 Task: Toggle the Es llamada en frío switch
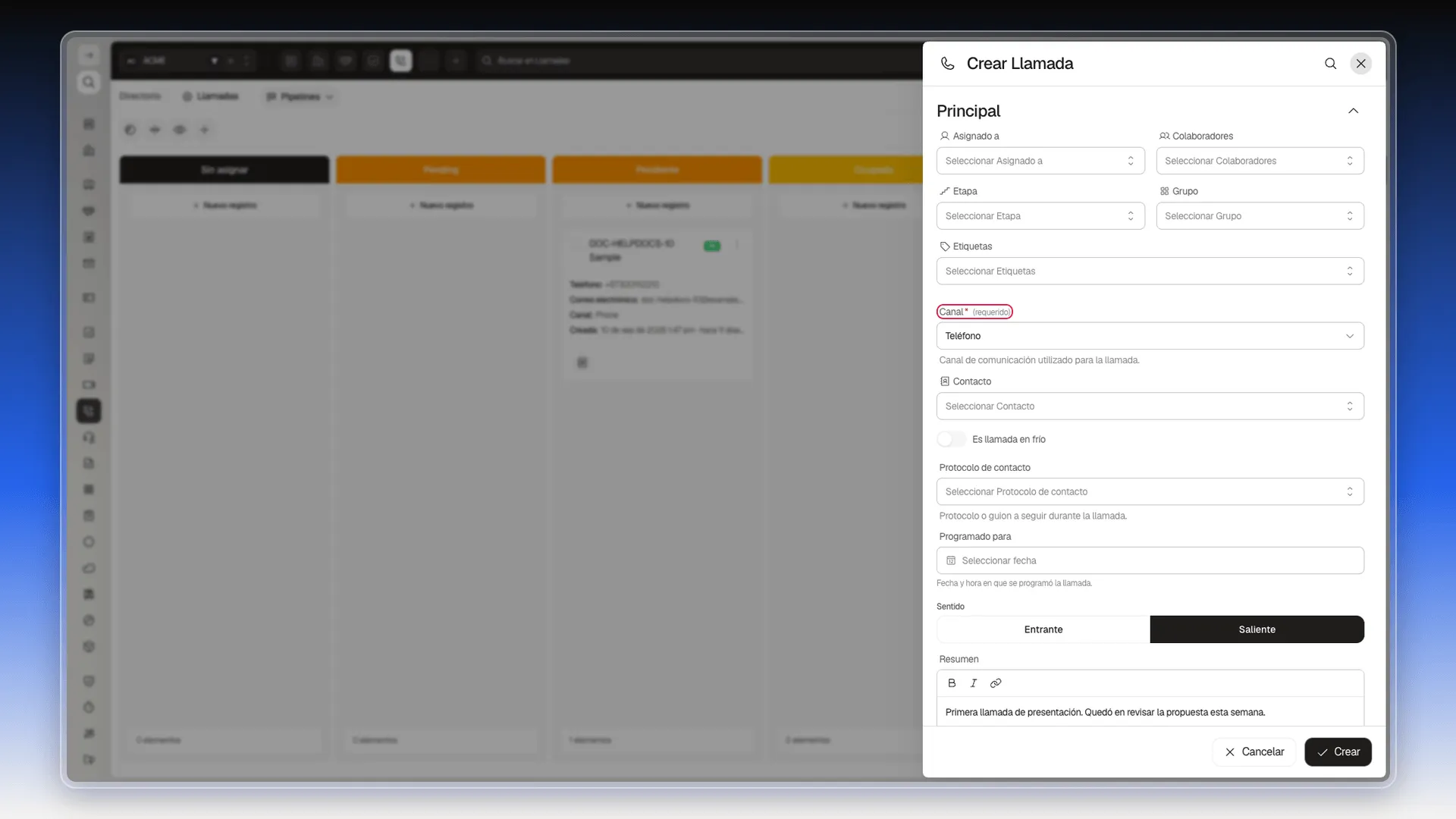click(952, 439)
